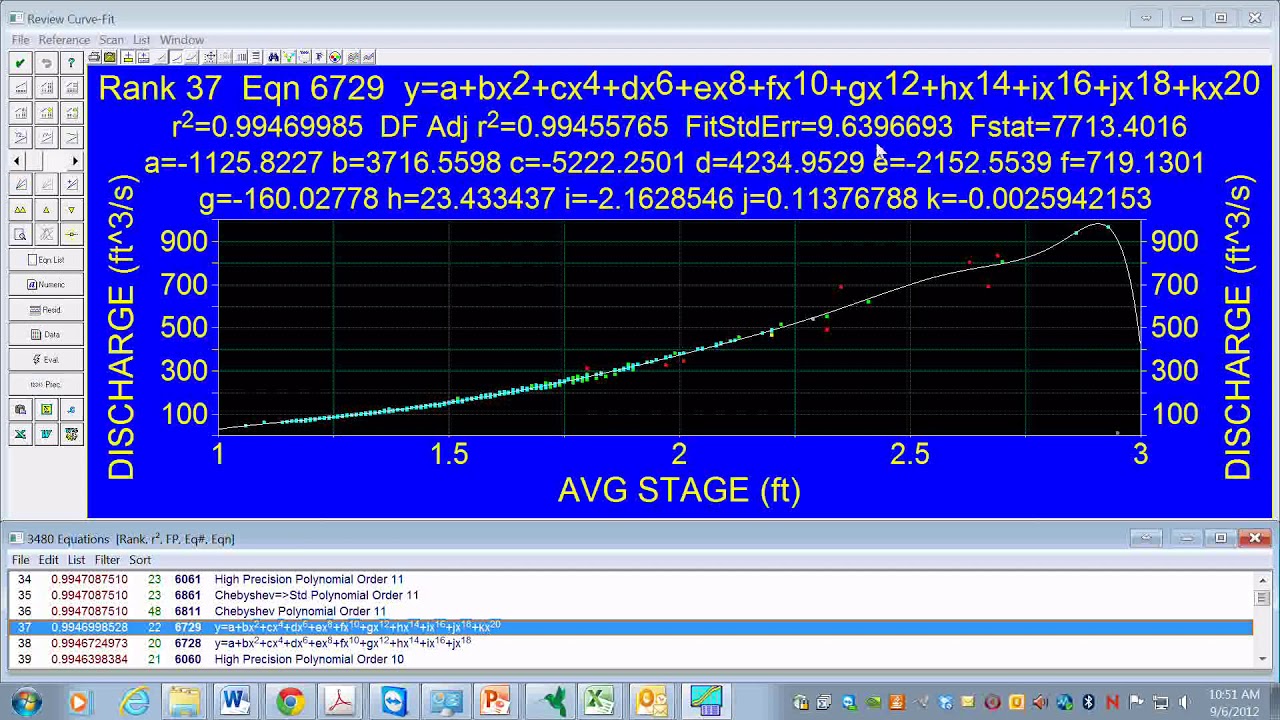The width and height of the screenshot is (1280, 720).
Task: Open the Eqn List panel
Action: pos(46,260)
